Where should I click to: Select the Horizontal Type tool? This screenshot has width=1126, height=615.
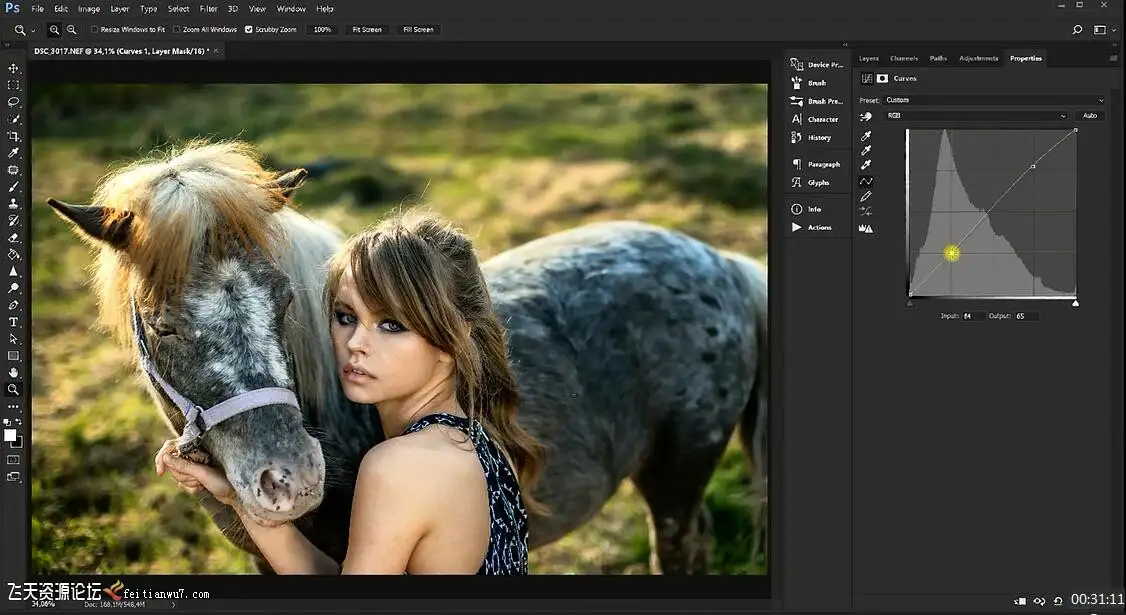[14, 322]
